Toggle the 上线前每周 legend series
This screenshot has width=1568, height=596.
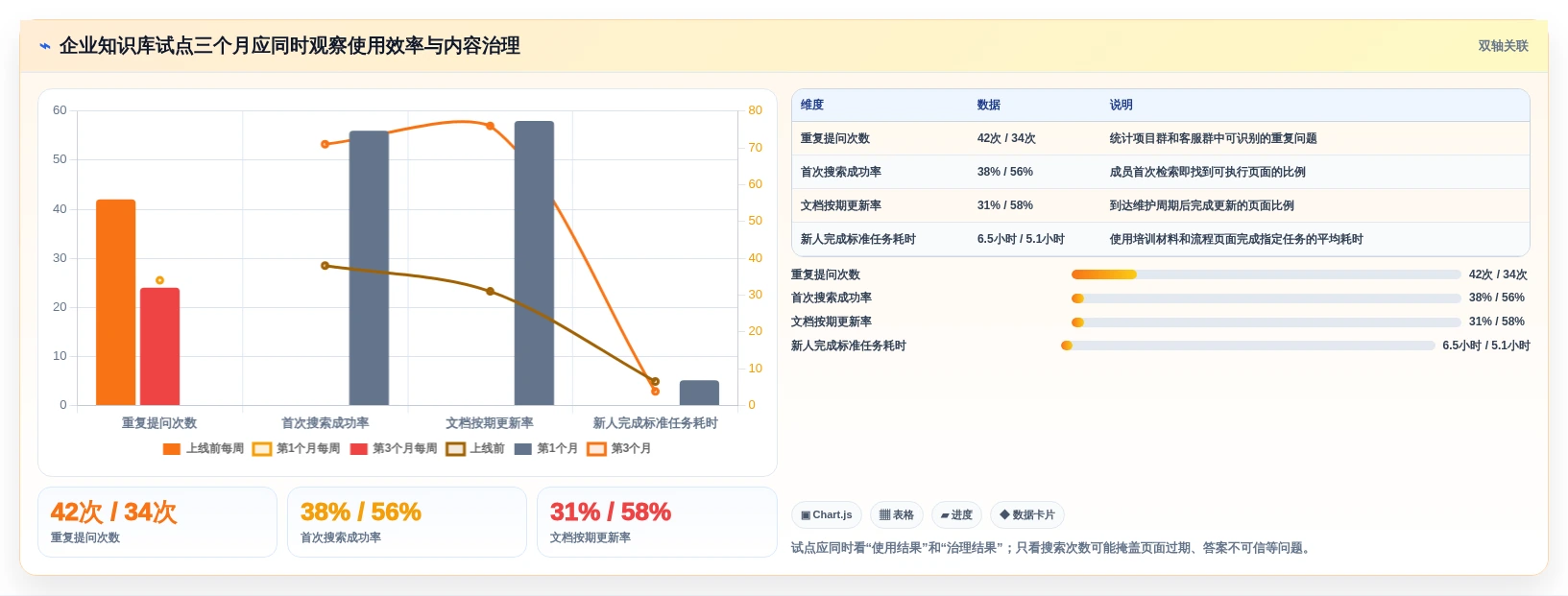[x=204, y=448]
